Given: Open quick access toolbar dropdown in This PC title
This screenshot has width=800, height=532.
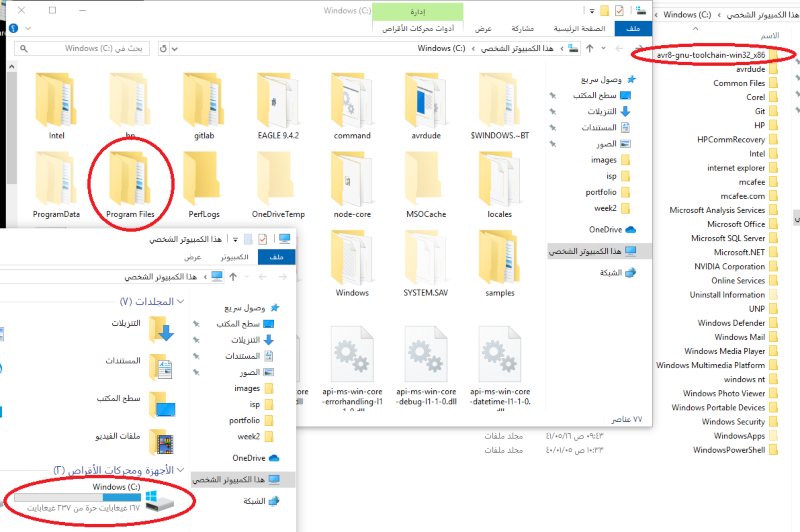Looking at the screenshot, I should point(235,239).
